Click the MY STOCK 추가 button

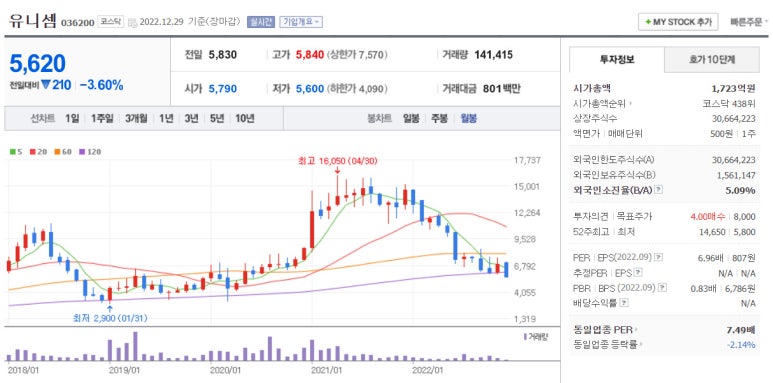678,22
